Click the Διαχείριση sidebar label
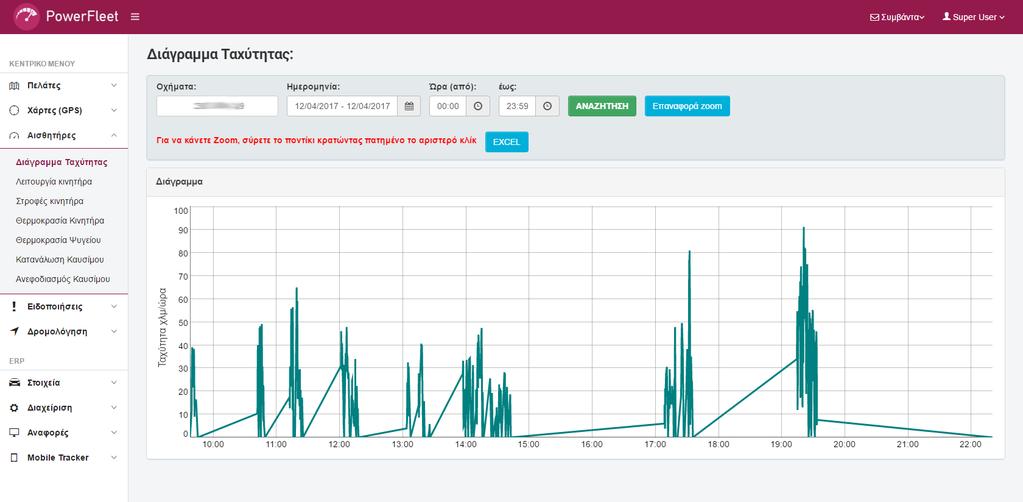 pyautogui.click(x=50, y=408)
